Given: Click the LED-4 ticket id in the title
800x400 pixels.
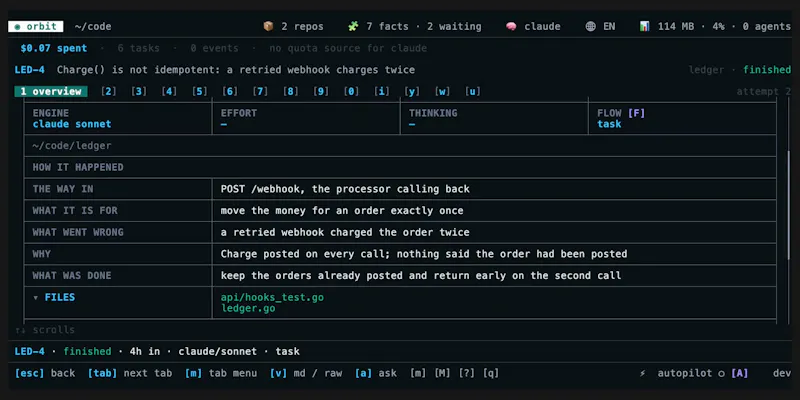Looking at the screenshot, I should click(30, 70).
